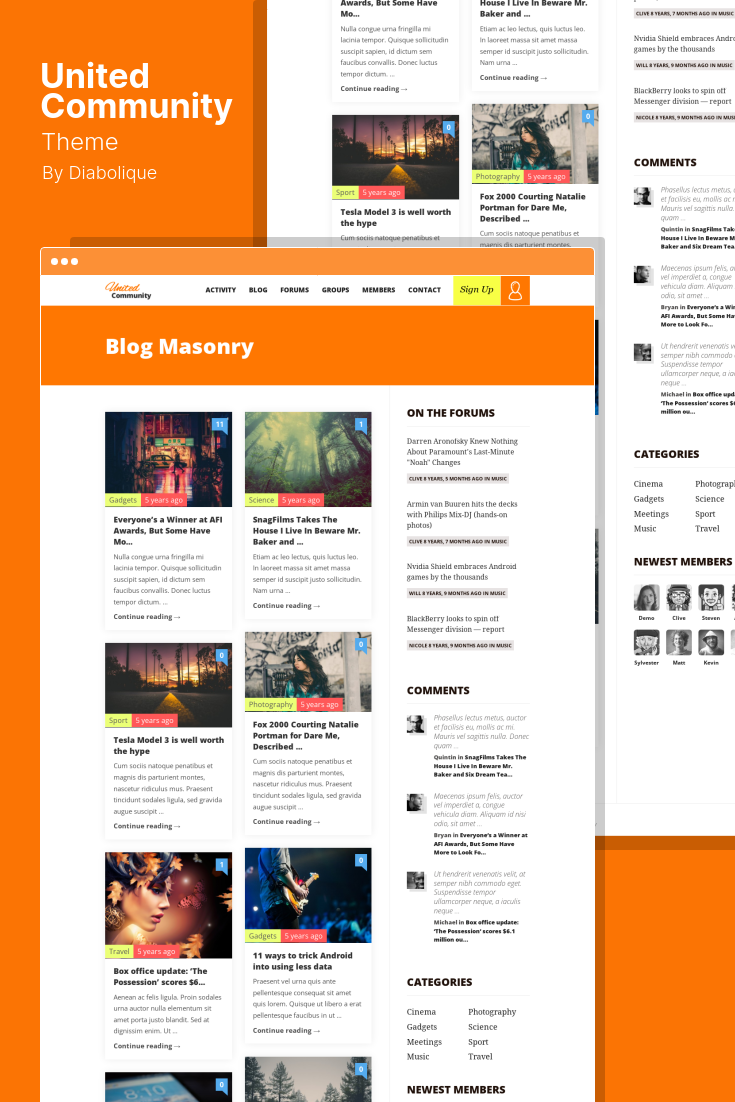
Task: Open title 'Everyone's a Winner at AFI Awards'
Action: click(168, 531)
